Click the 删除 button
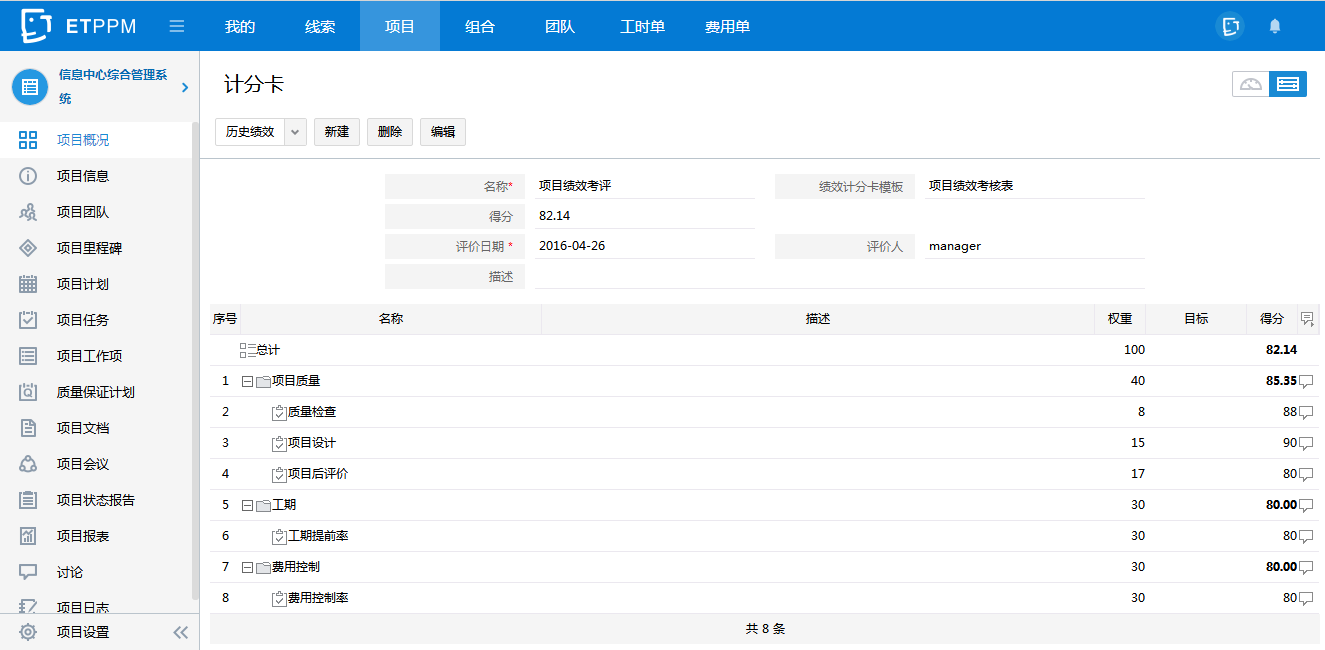 coord(390,132)
